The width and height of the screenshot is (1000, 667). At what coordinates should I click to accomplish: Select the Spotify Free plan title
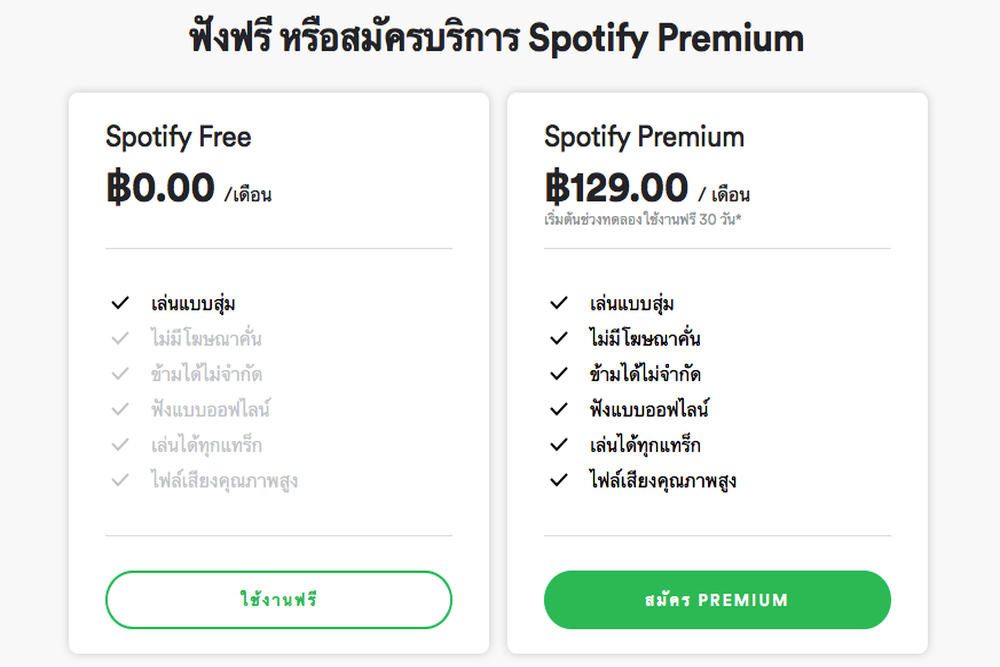coord(179,138)
